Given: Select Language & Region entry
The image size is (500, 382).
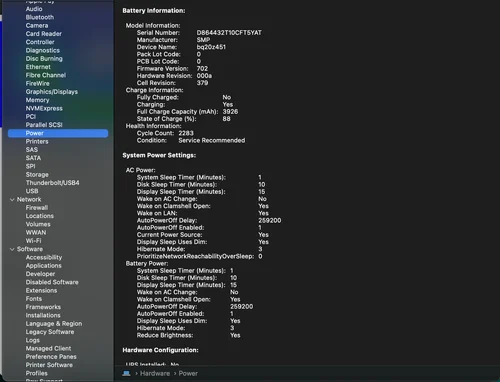Looking at the screenshot, I should coord(54,324).
